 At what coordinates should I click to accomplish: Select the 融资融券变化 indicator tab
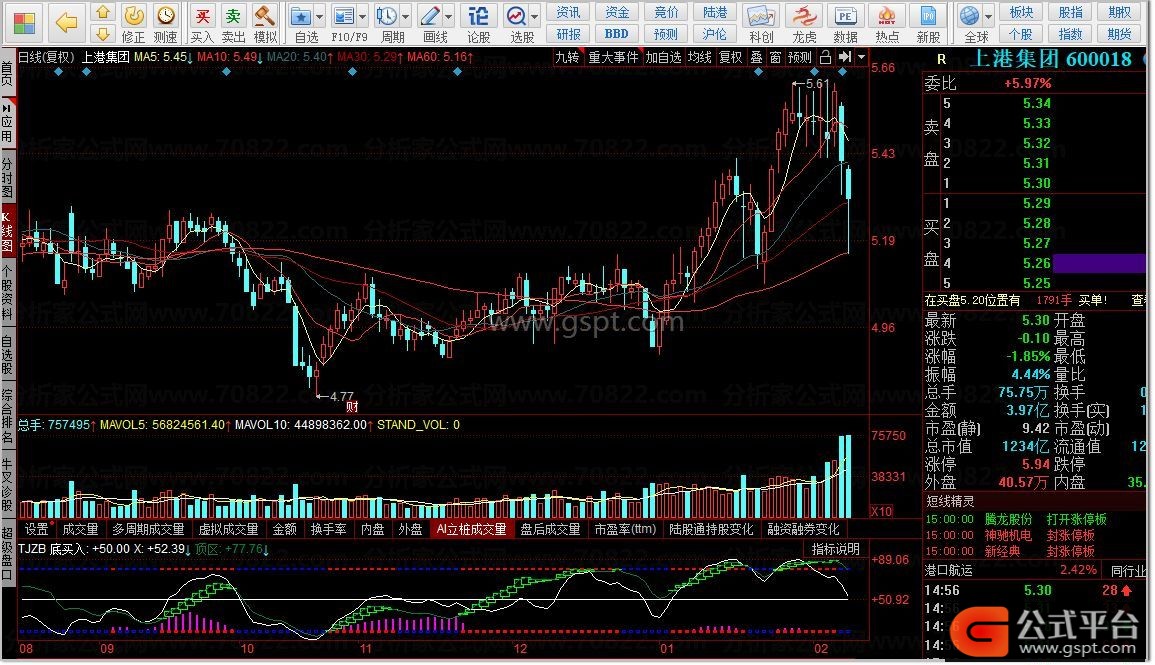pyautogui.click(x=802, y=529)
